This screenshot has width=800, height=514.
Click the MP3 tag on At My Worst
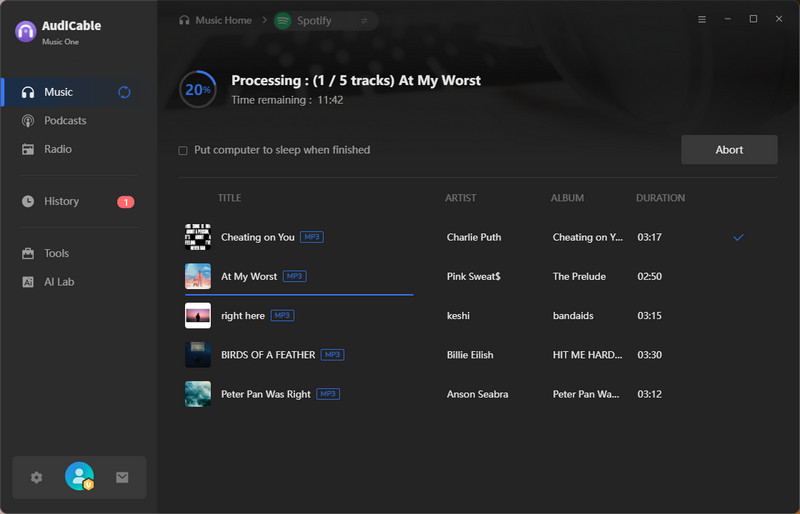294,276
